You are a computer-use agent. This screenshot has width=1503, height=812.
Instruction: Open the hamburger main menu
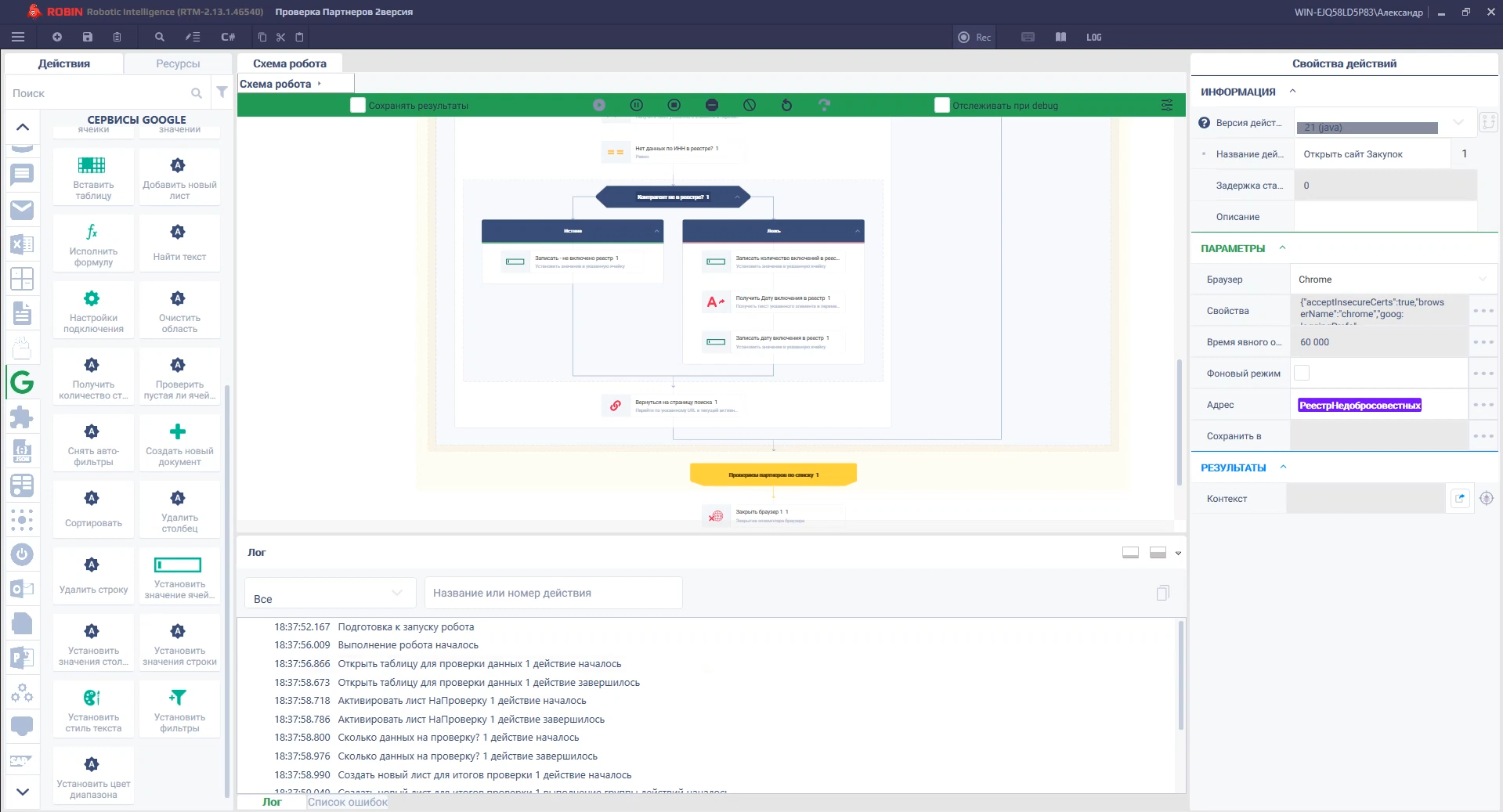point(18,37)
